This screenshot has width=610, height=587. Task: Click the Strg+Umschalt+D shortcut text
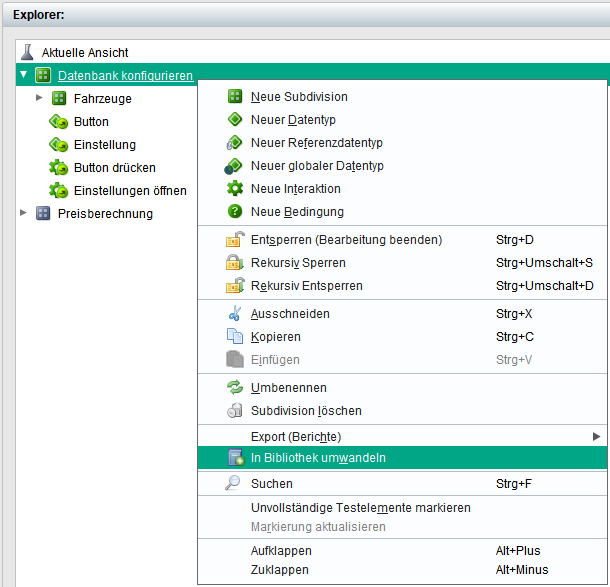pyautogui.click(x=544, y=286)
